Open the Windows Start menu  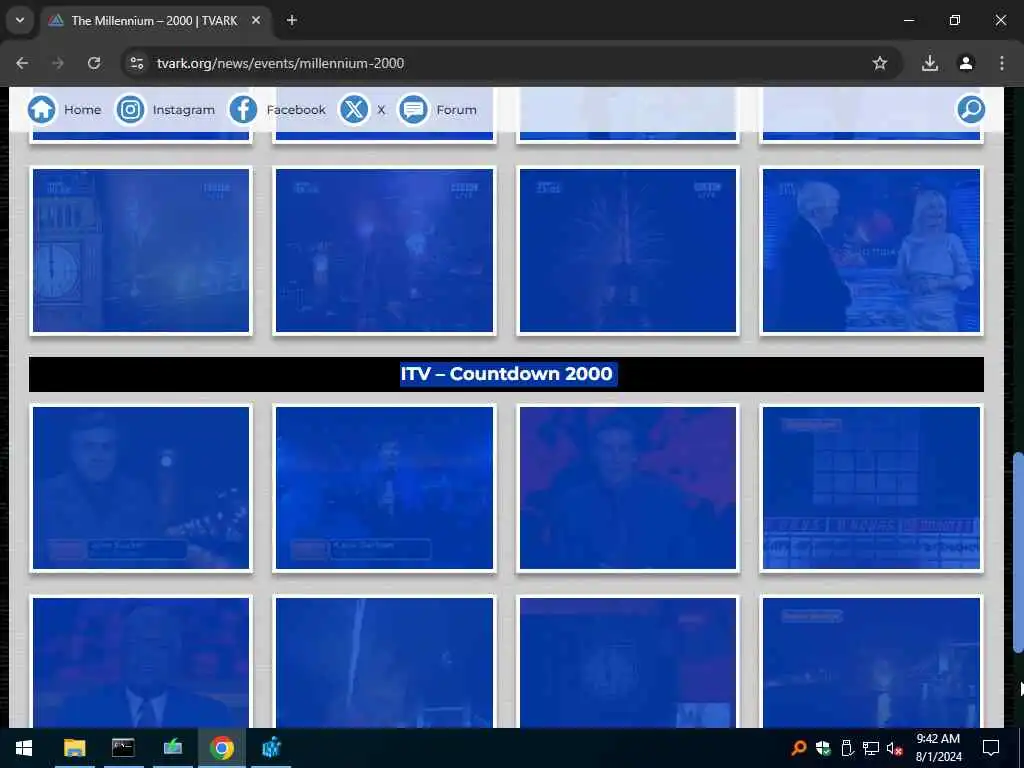[24, 748]
